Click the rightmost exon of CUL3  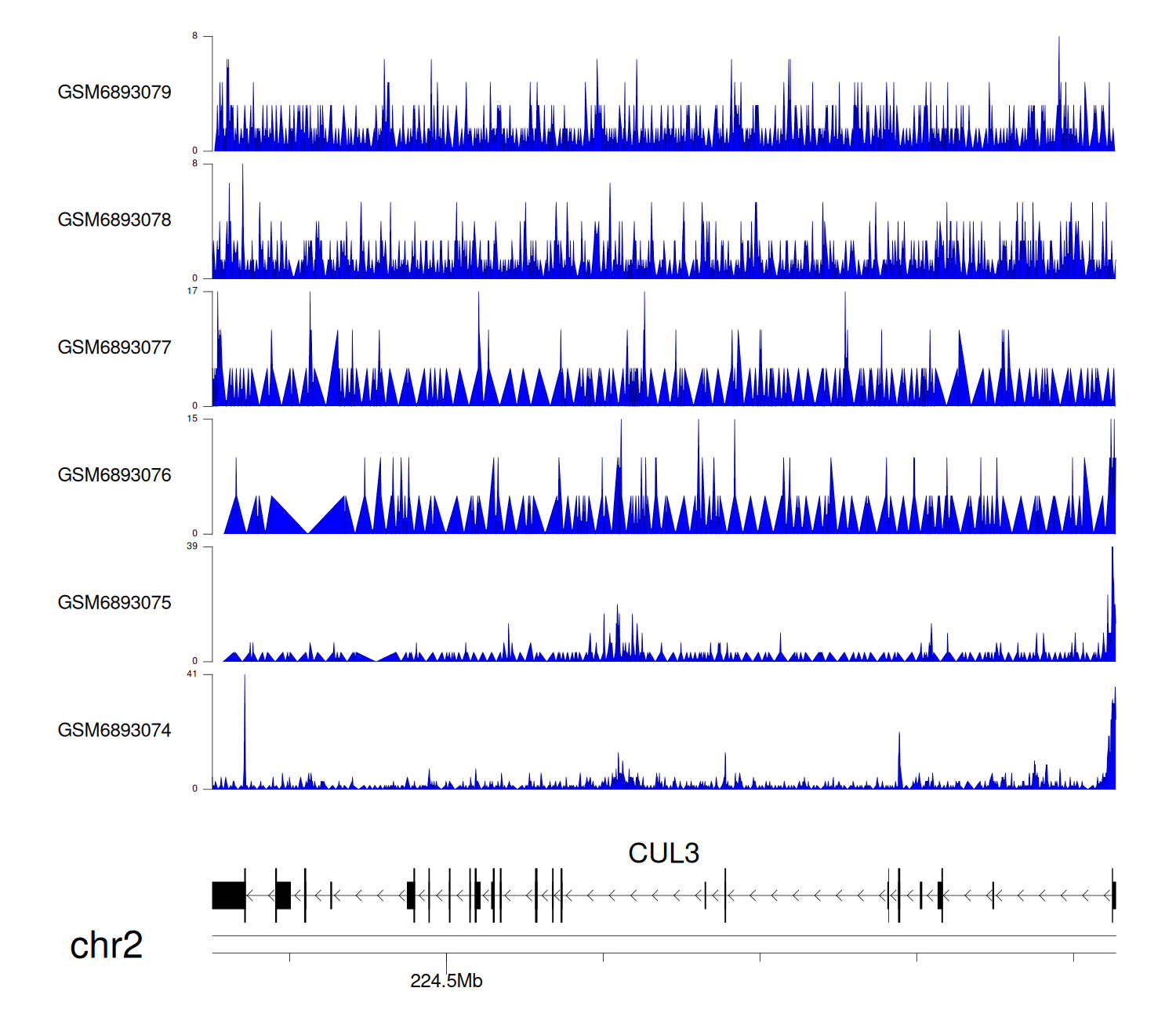click(x=1113, y=895)
